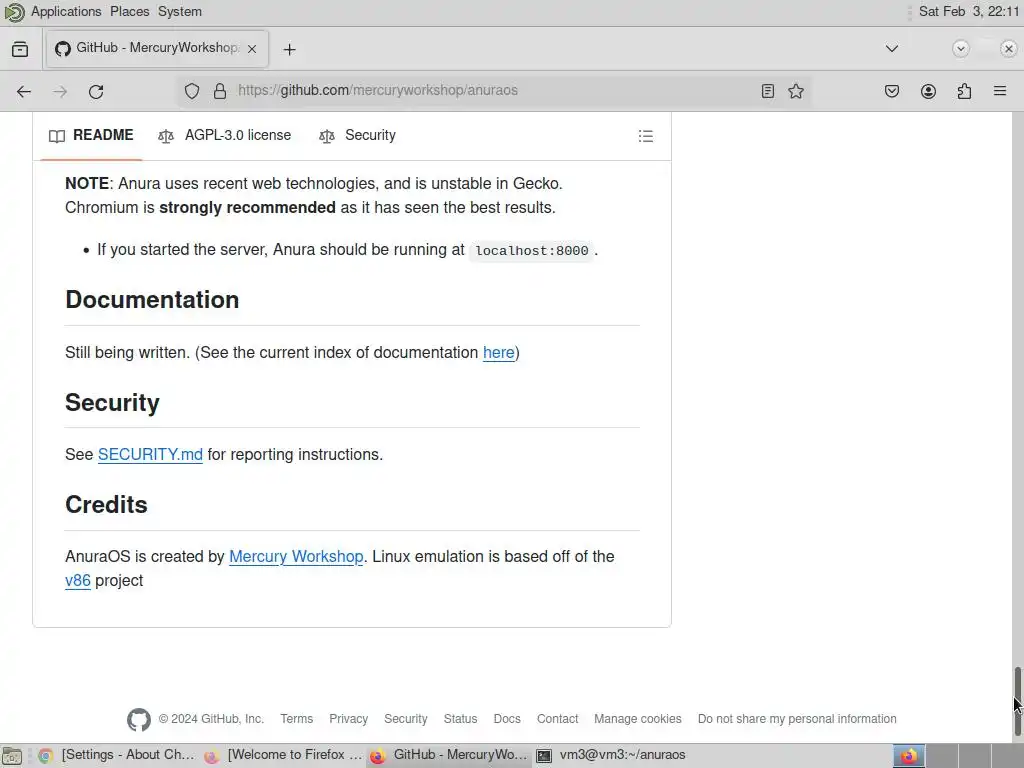Open the System menu

(x=180, y=12)
